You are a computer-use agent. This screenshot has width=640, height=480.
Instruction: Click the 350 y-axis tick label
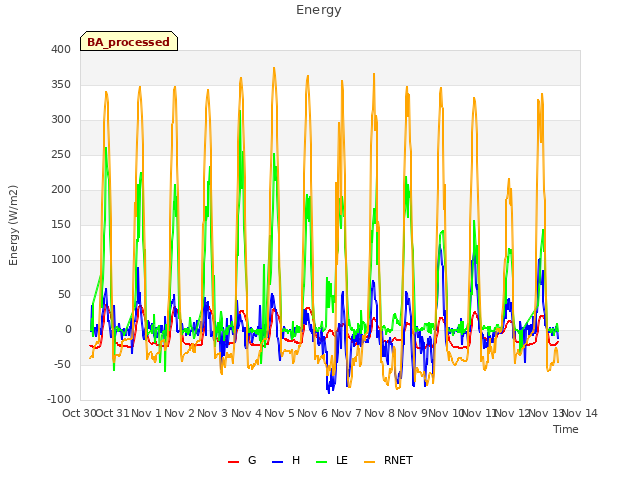tap(61, 84)
